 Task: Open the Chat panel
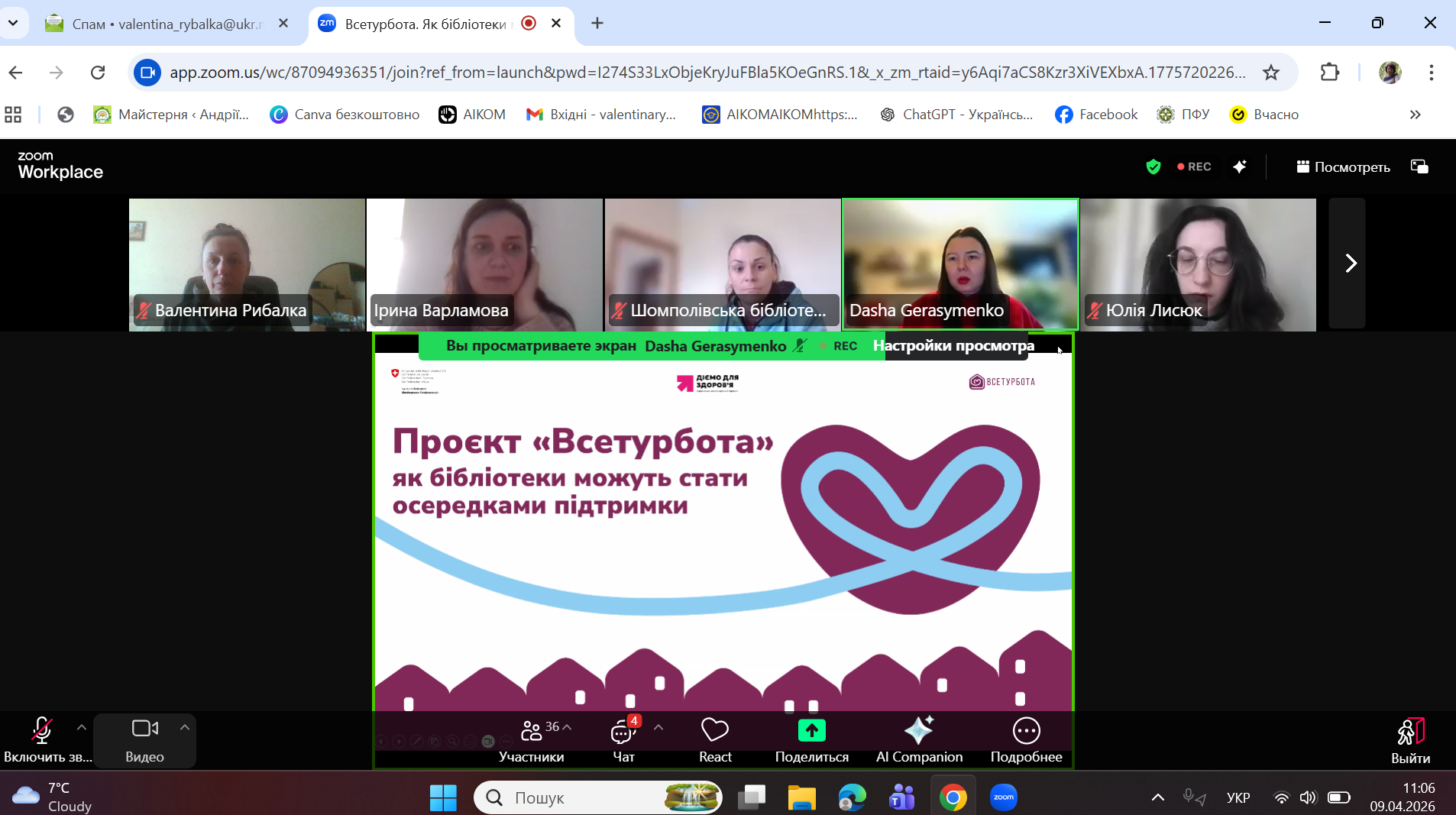pos(623,739)
